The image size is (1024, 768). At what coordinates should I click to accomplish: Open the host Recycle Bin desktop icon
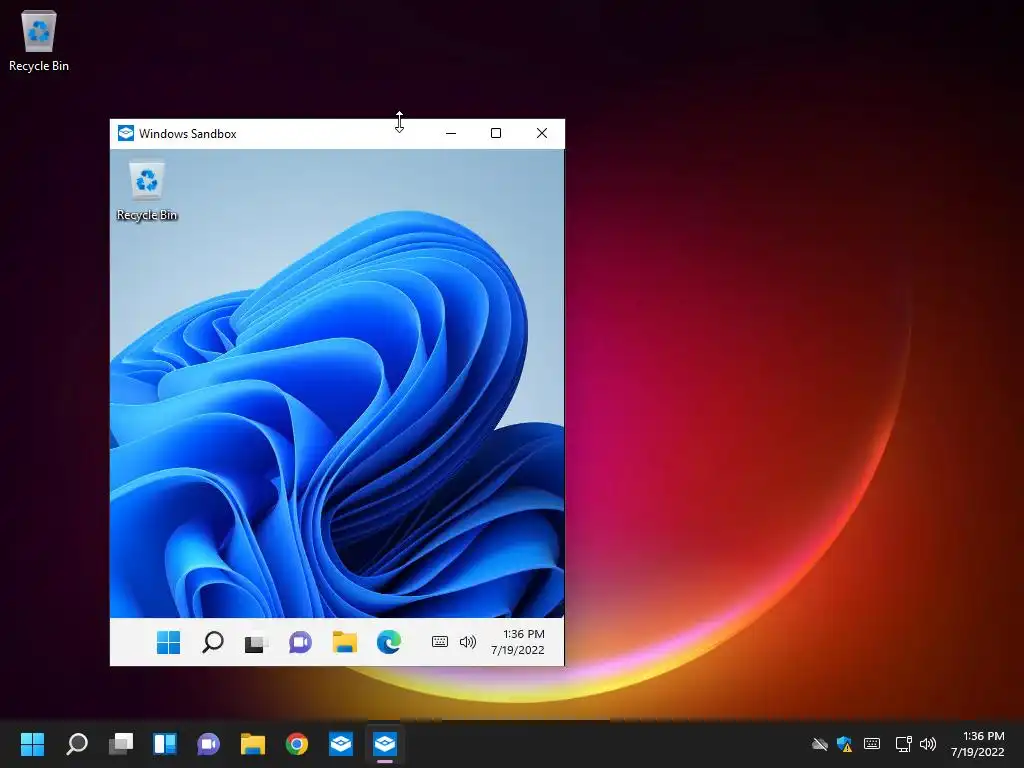click(39, 41)
